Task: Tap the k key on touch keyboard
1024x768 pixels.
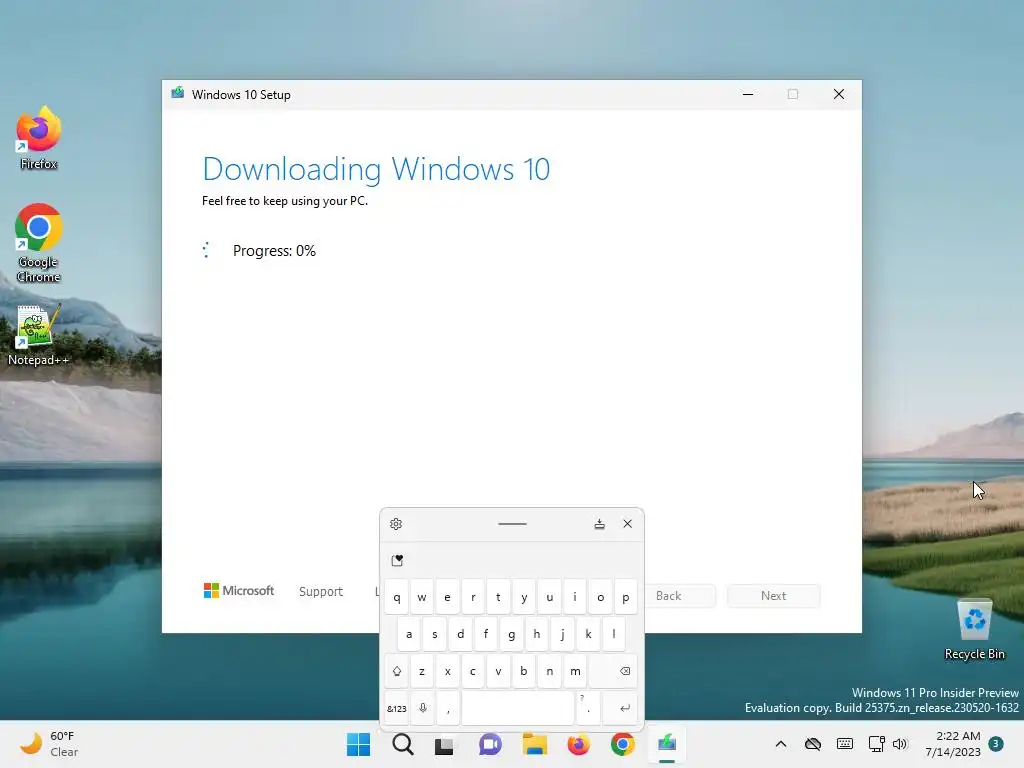Action: (588, 633)
